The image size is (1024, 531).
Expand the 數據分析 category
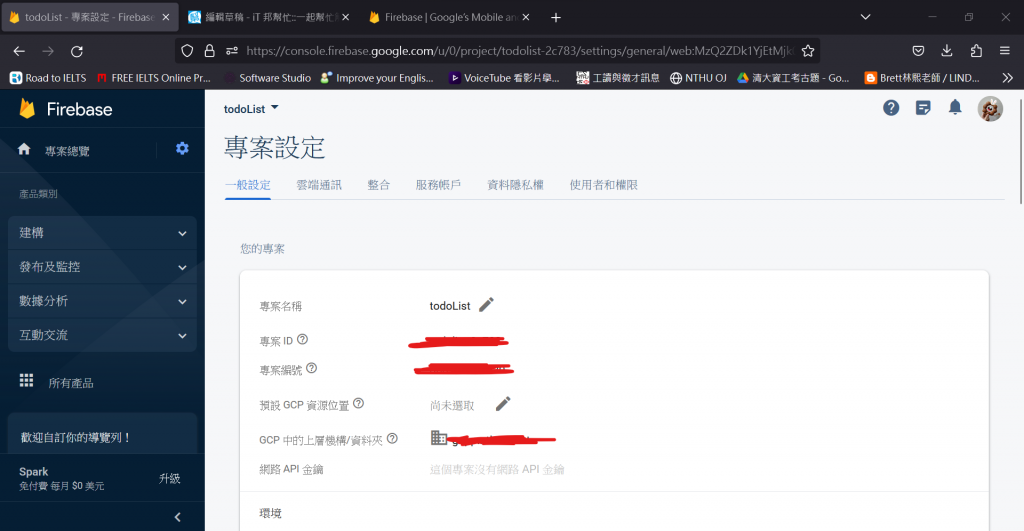click(x=103, y=301)
